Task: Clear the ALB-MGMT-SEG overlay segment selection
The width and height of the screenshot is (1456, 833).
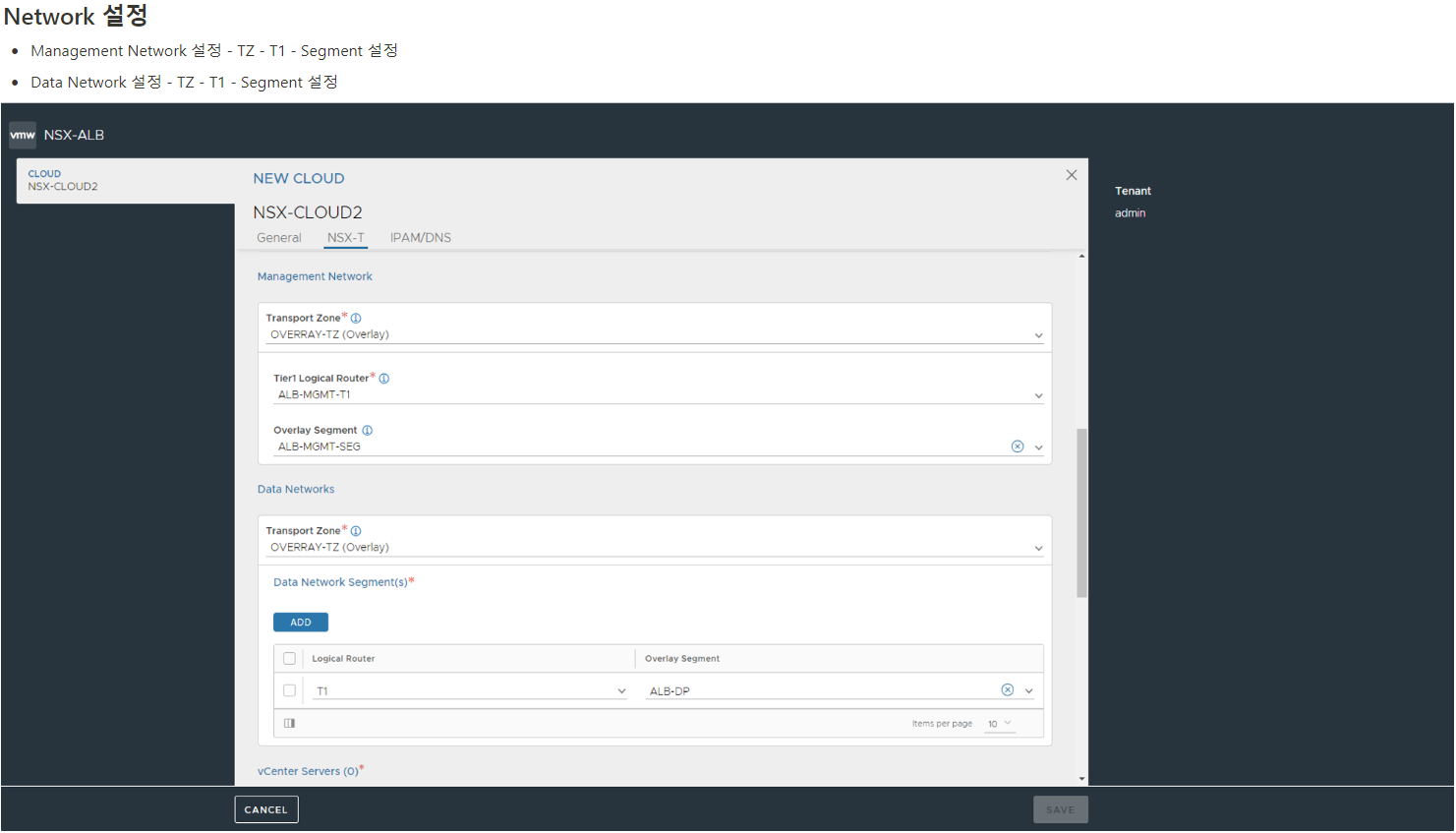Action: coord(1018,446)
